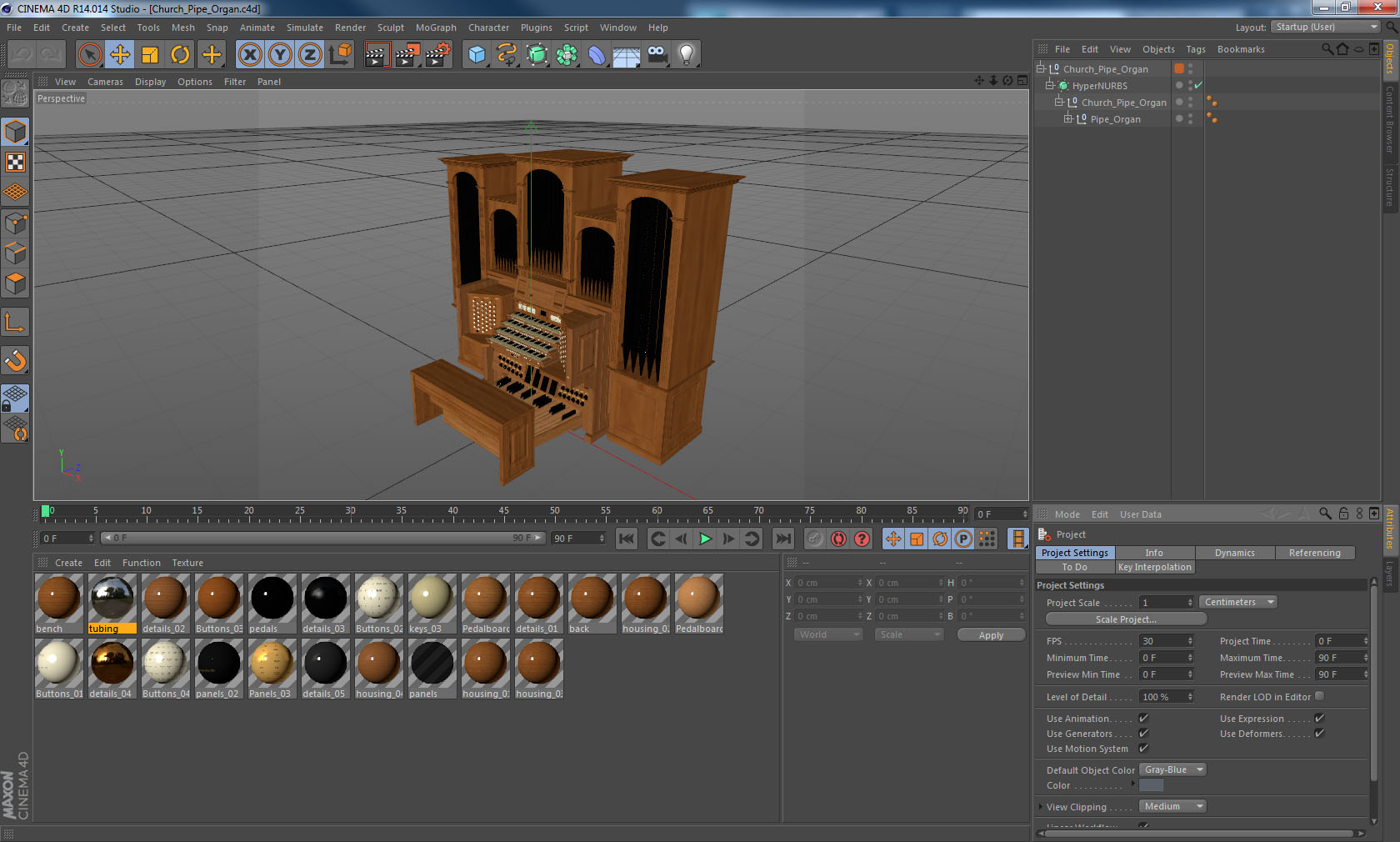Viewport: 1400px width, 842px height.
Task: Toggle the Snap magnet icon
Action: (x=15, y=360)
